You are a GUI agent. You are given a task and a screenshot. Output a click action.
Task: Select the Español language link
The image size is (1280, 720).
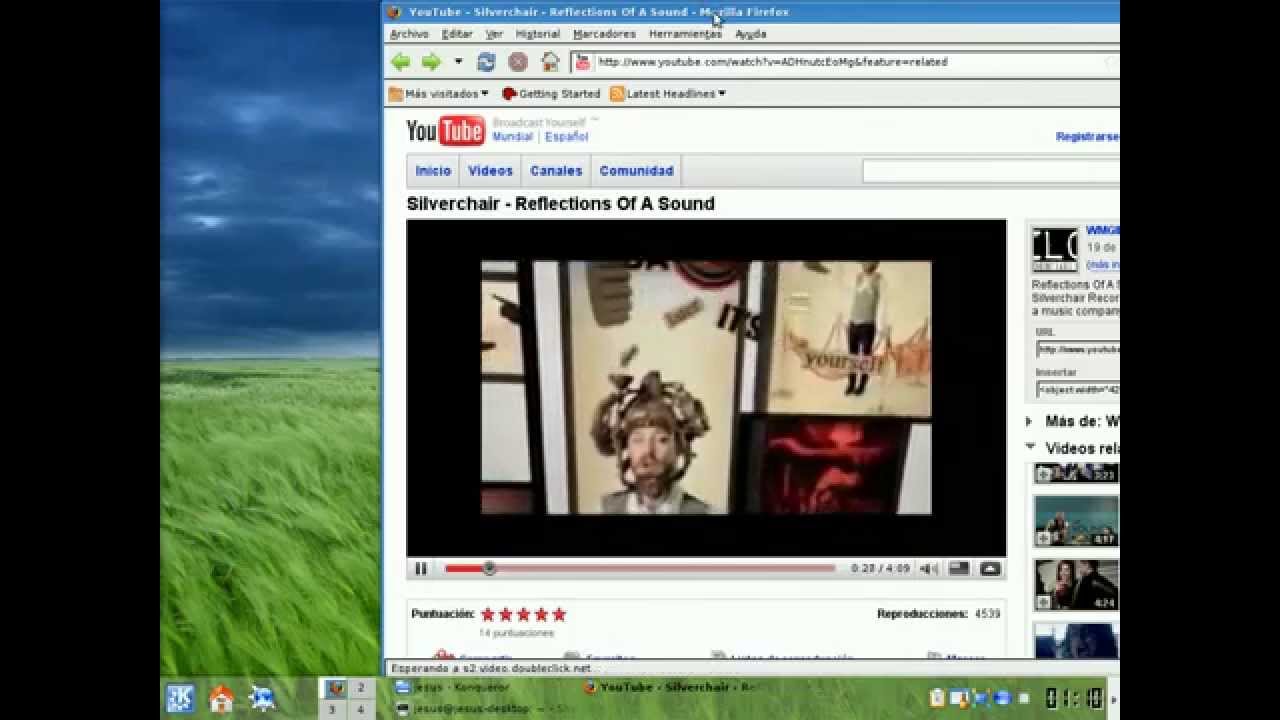pyautogui.click(x=566, y=137)
